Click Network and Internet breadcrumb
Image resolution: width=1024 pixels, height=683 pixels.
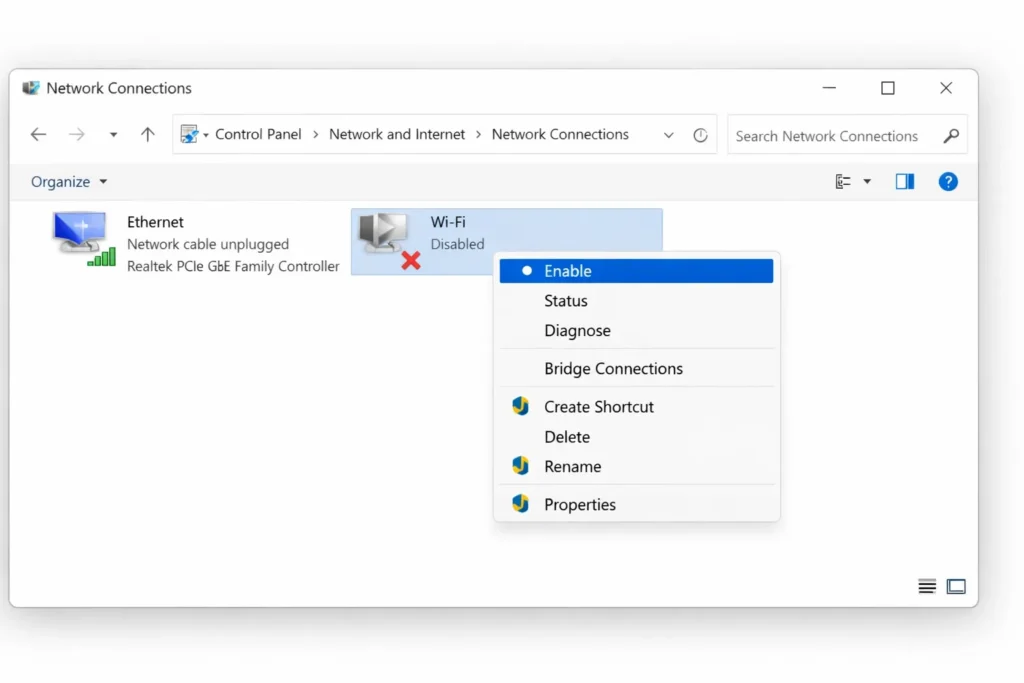(397, 134)
